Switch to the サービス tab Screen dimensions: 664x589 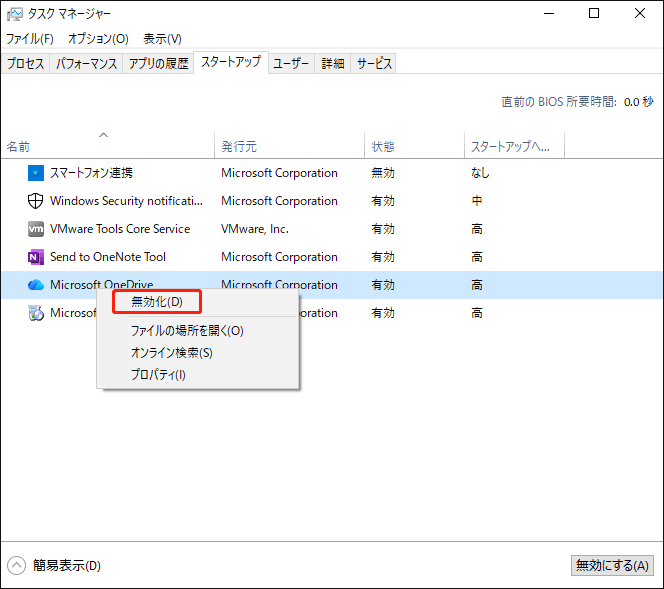pyautogui.click(x=374, y=64)
